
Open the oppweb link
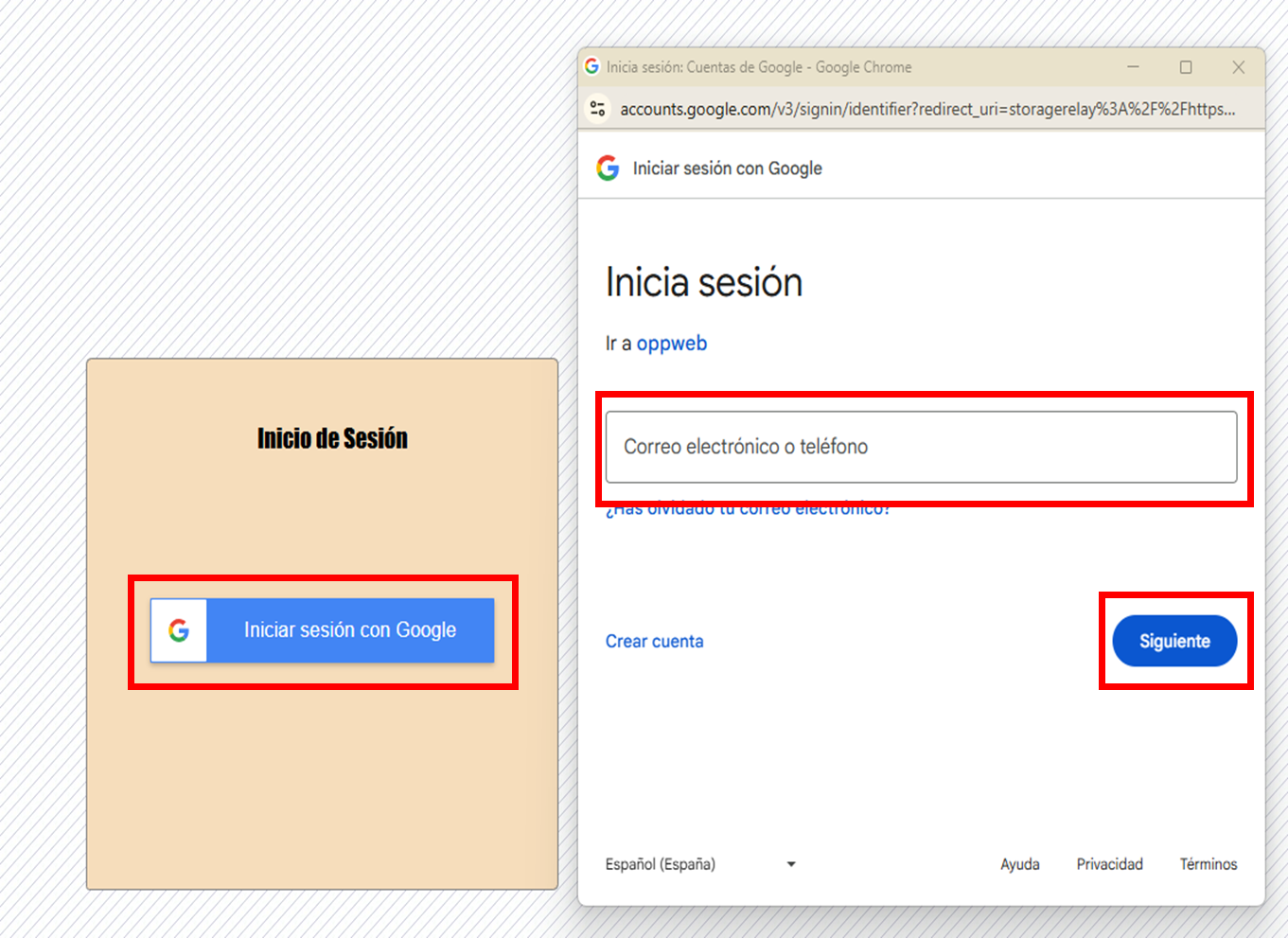tap(671, 344)
